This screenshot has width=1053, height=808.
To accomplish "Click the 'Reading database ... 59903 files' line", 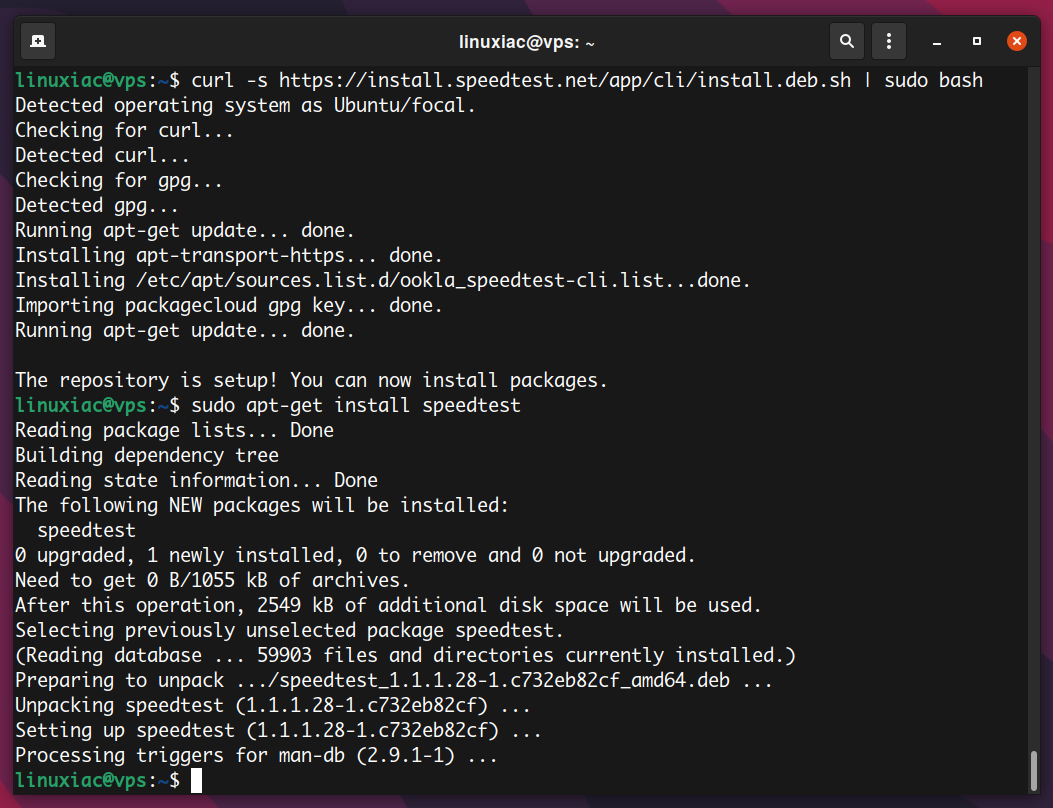I will (405, 656).
